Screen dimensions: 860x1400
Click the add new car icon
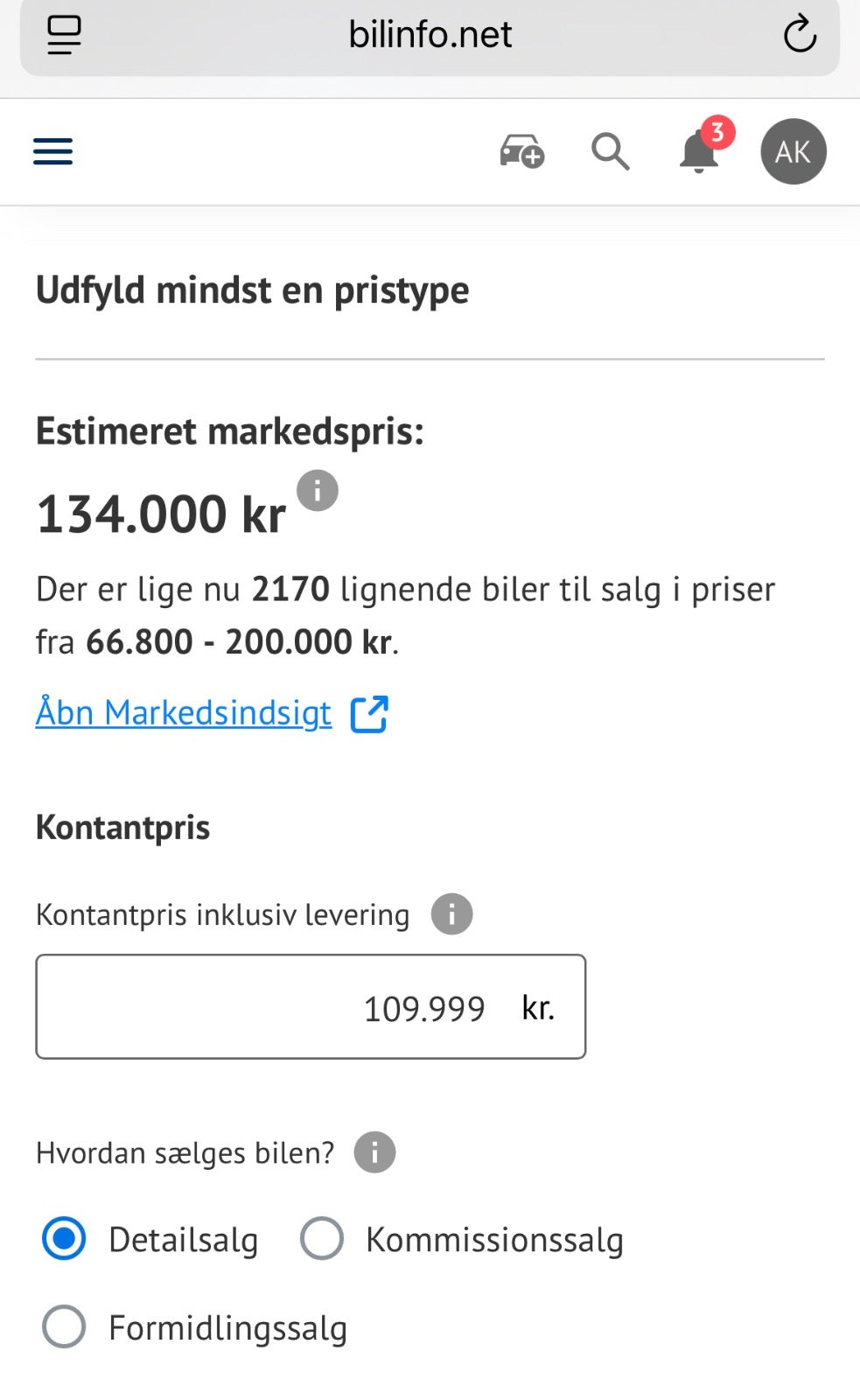pyautogui.click(x=522, y=151)
